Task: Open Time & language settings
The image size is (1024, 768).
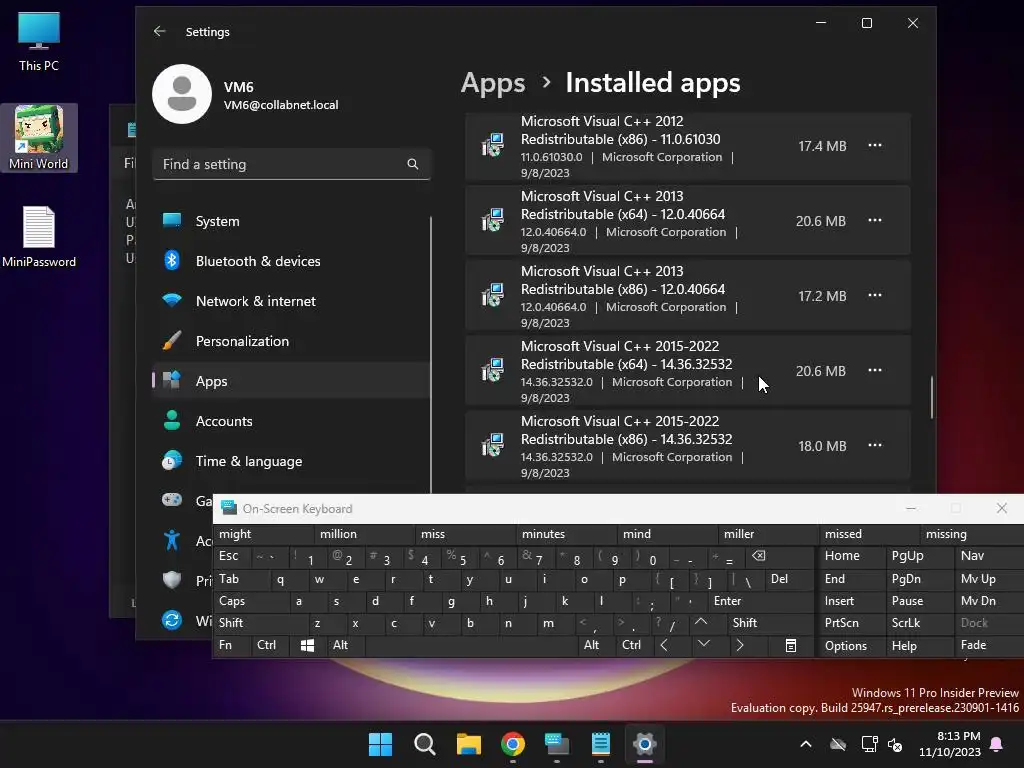Action: [291, 461]
